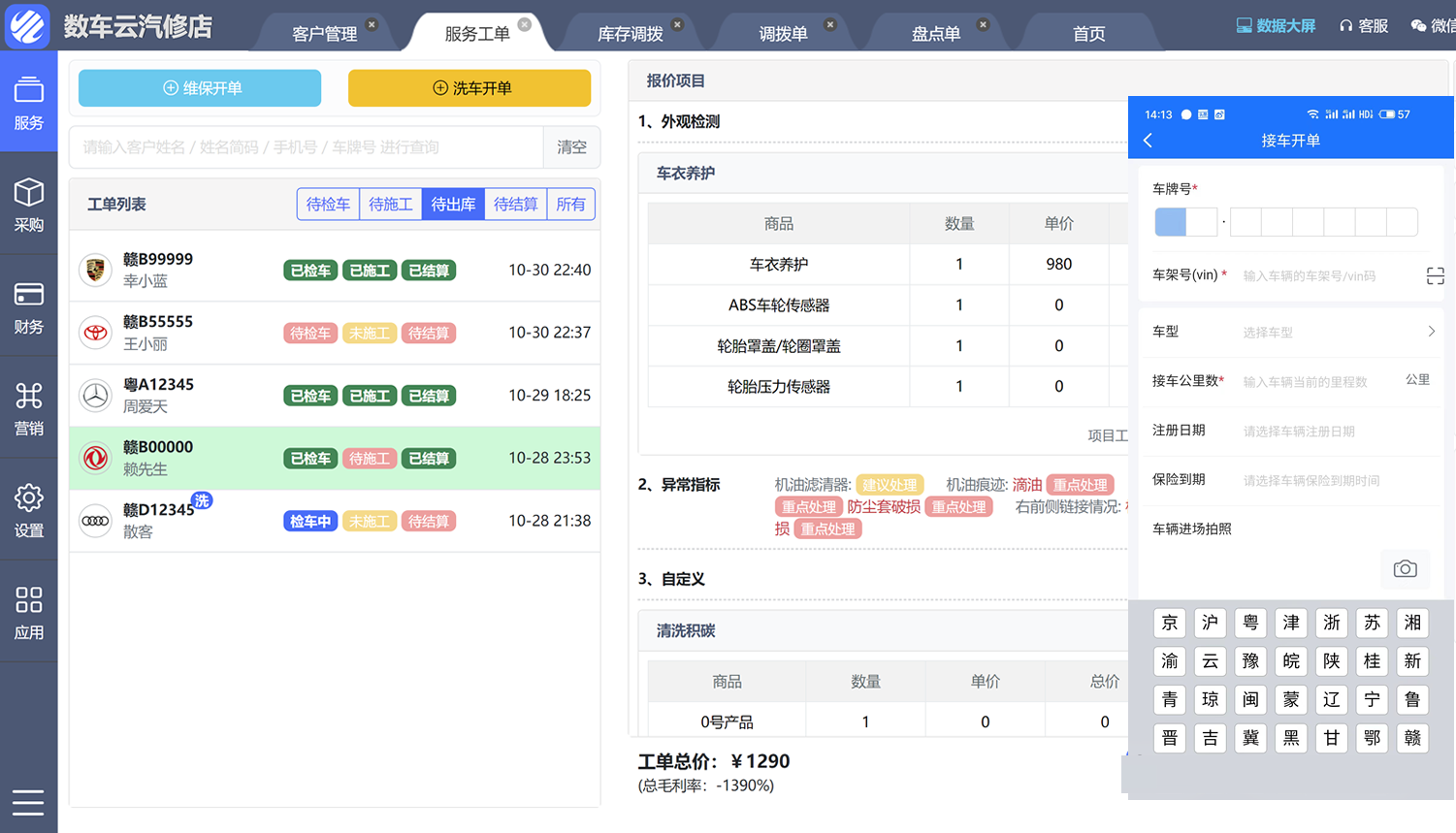This screenshot has width=1456, height=833.
Task: Tap the camera icon for 车辆进场拍照
Action: tap(1405, 569)
